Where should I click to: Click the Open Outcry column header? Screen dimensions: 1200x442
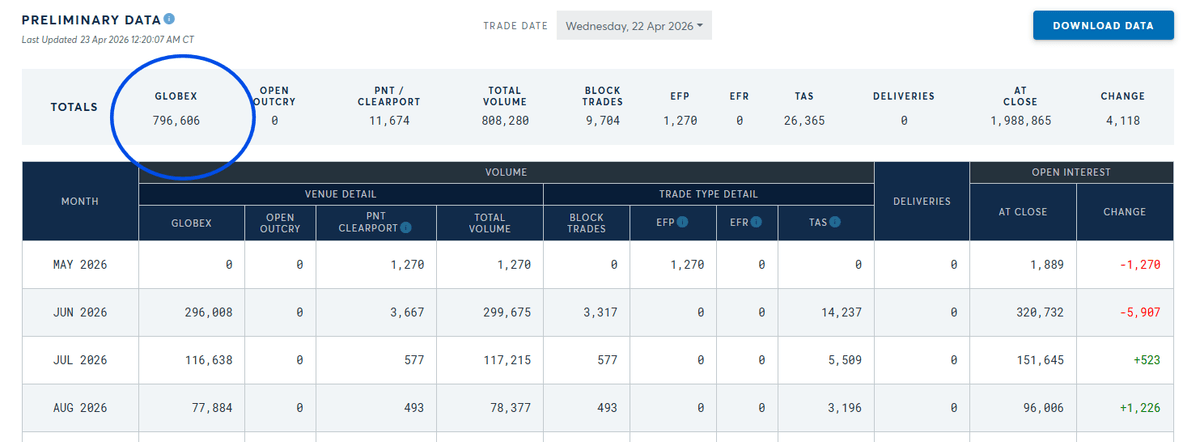pos(279,222)
